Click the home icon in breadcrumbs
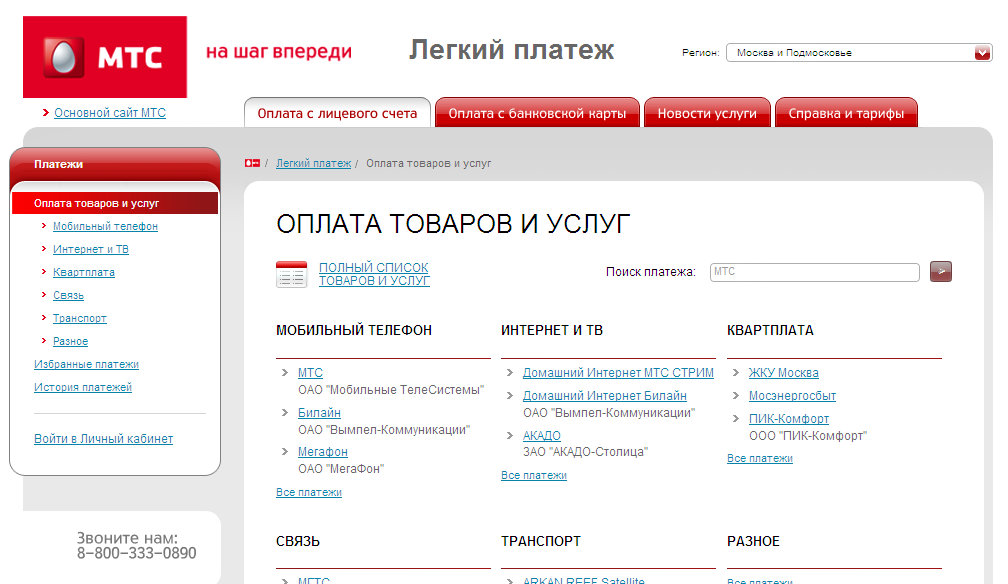The height and width of the screenshot is (584, 1008). click(252, 163)
